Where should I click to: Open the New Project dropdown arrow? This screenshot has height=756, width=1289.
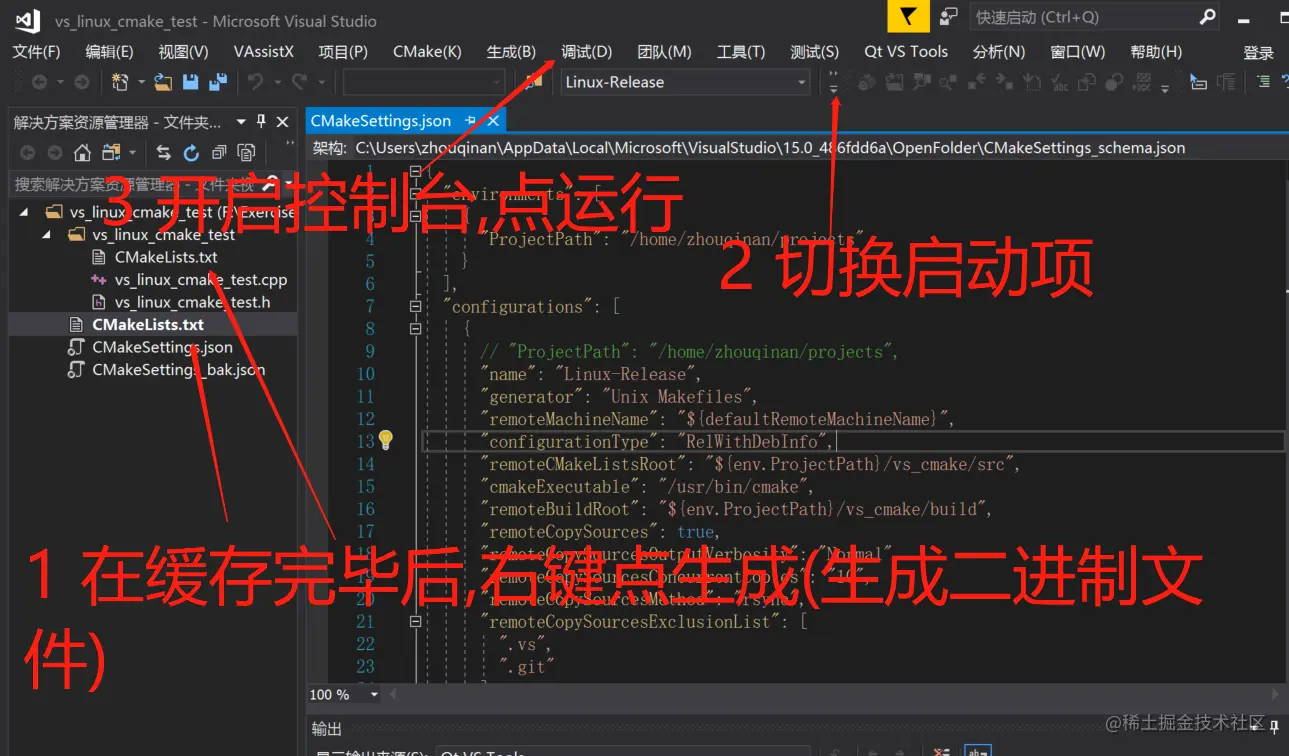pos(141,83)
